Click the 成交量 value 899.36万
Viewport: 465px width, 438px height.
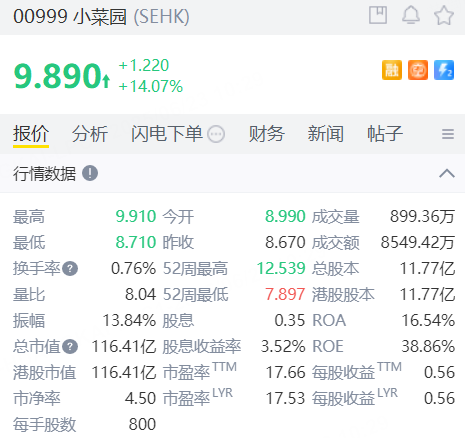pos(422,217)
